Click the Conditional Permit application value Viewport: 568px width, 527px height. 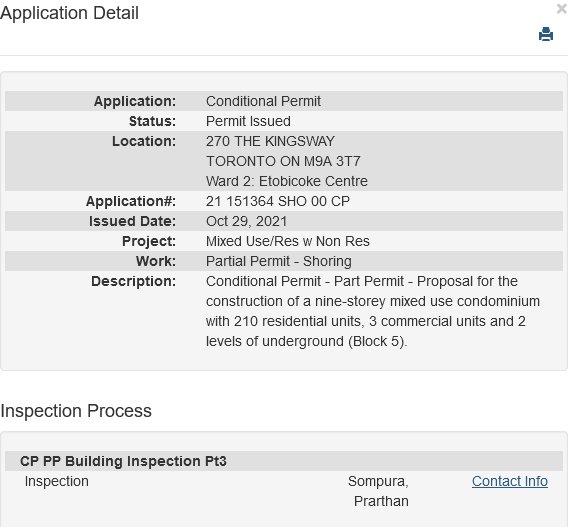point(263,101)
